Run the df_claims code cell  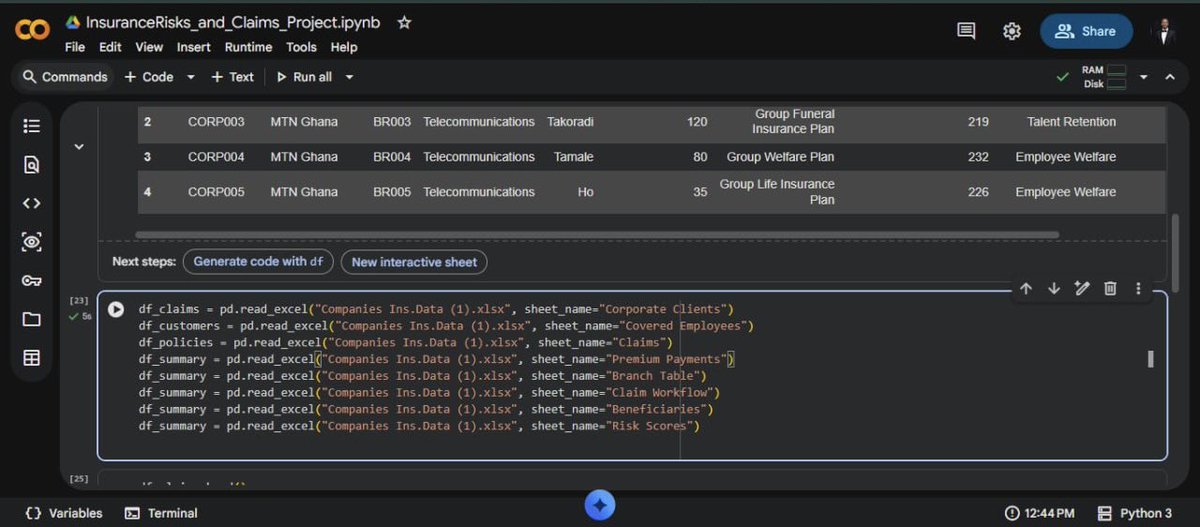coord(116,310)
